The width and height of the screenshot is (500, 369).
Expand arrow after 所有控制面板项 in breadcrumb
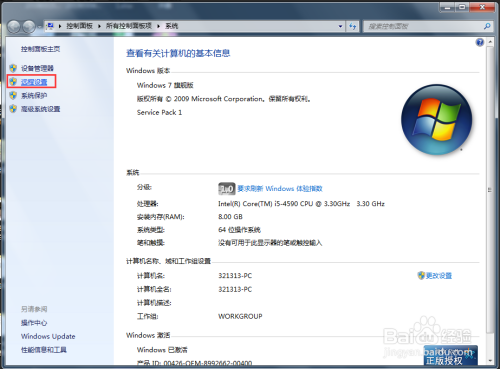(158, 26)
